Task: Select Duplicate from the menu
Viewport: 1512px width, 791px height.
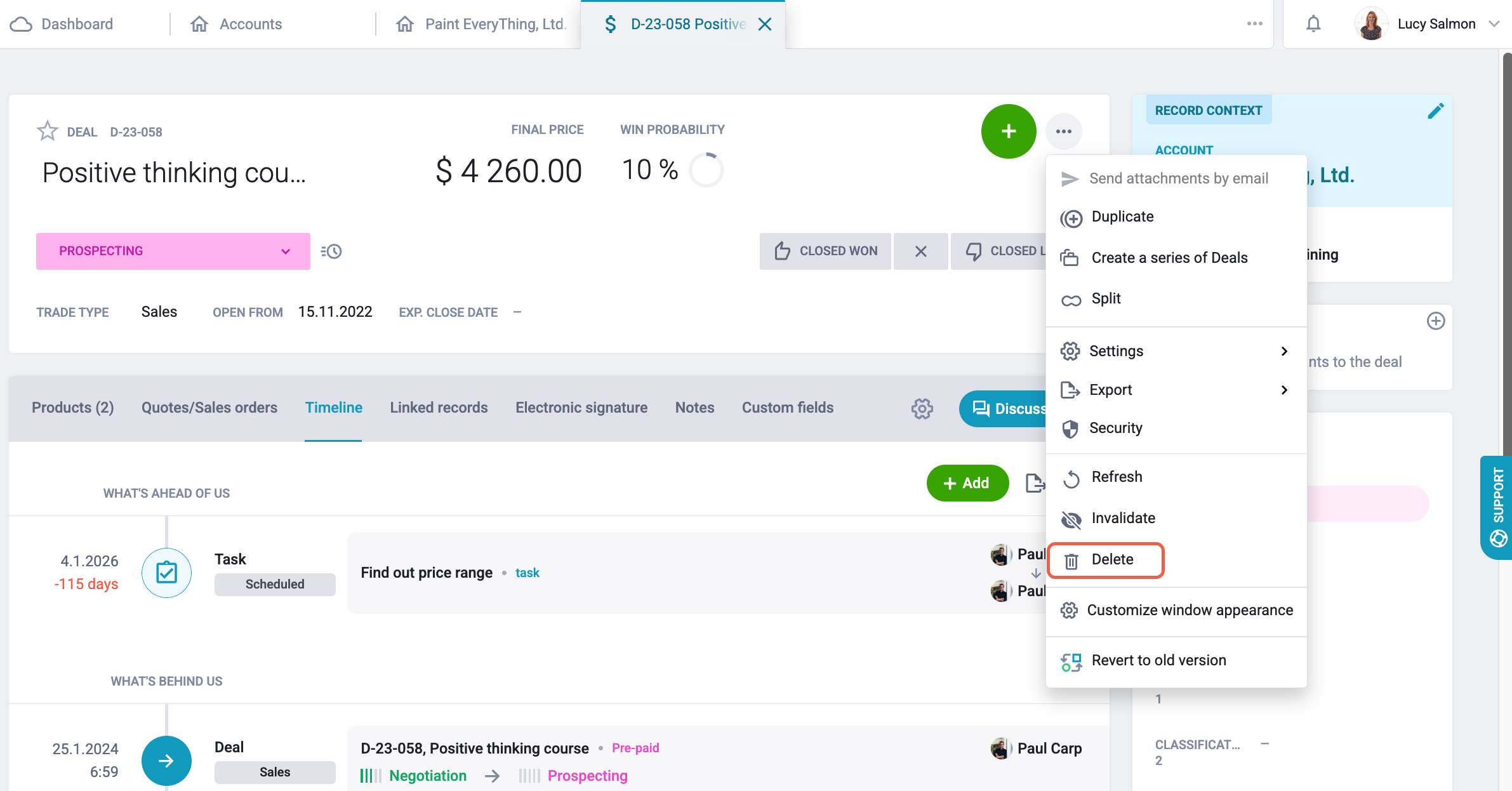Action: point(1176,217)
